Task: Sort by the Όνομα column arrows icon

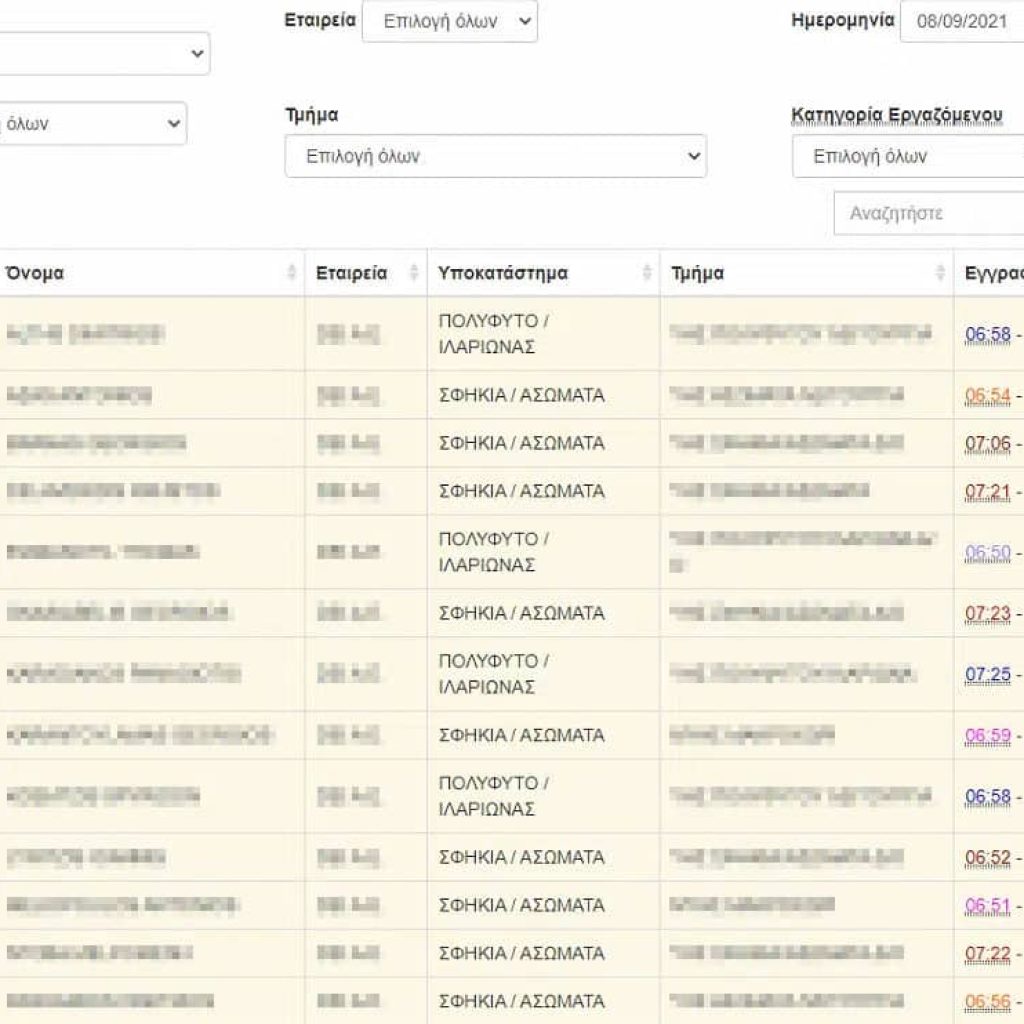Action: [291, 272]
